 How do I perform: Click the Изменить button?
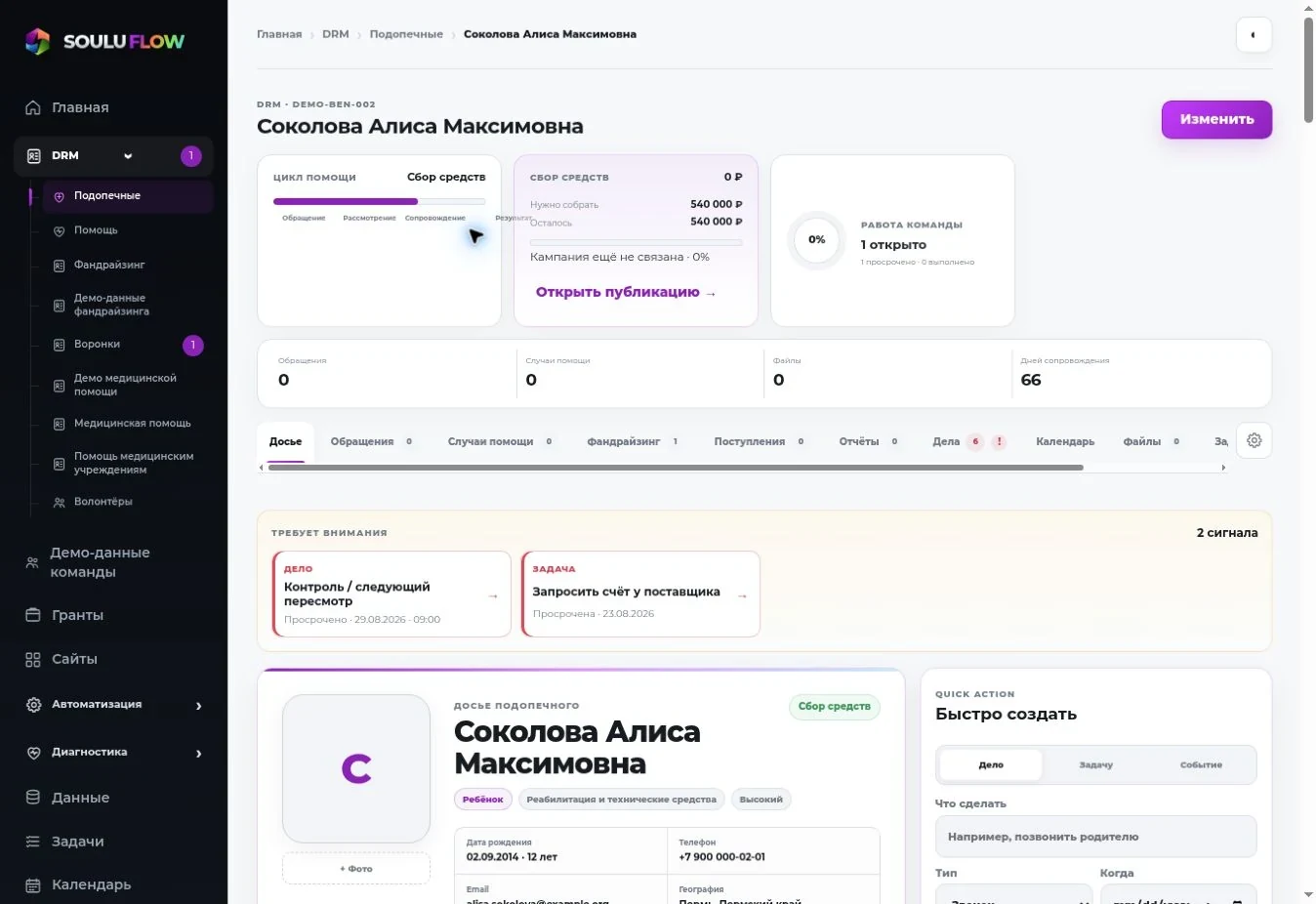[x=1216, y=119]
